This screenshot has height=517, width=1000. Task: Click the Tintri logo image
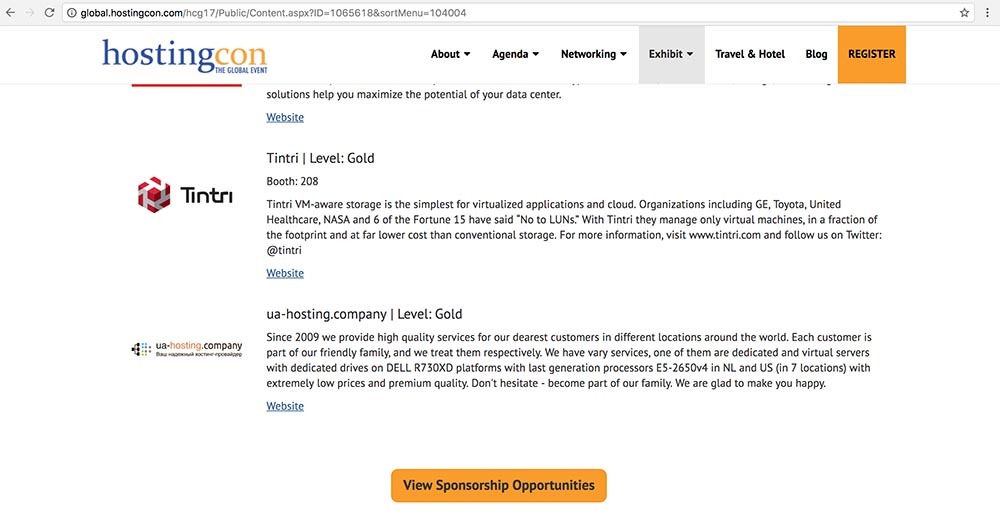(x=185, y=194)
